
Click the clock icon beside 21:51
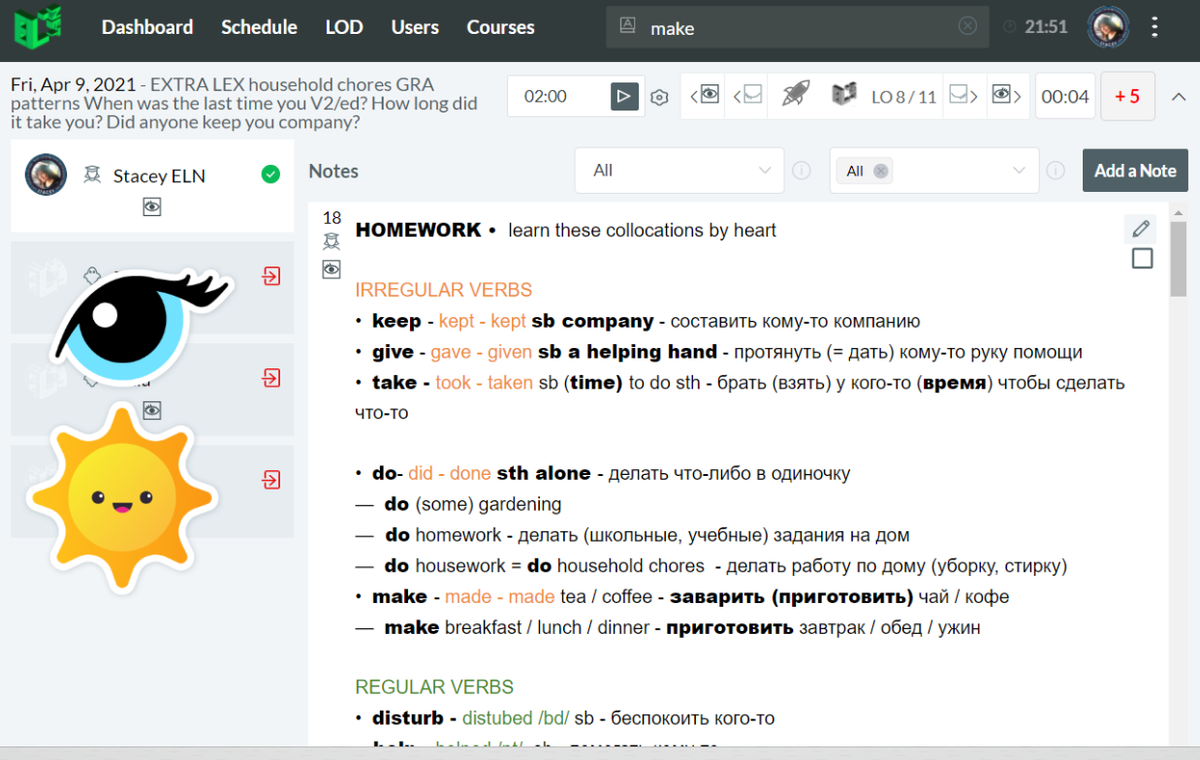1009,27
